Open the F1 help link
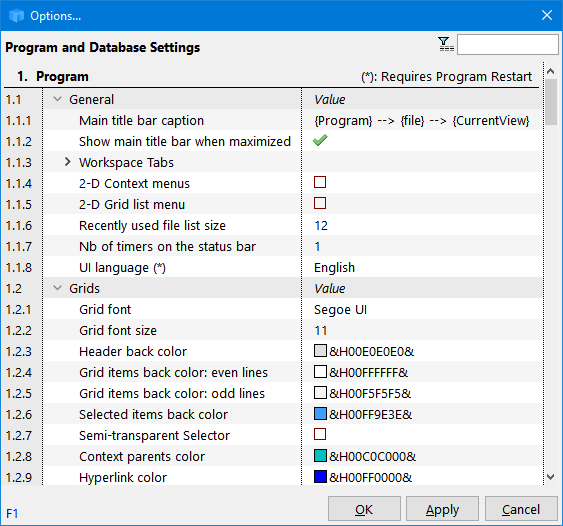The width and height of the screenshot is (563, 526). 12,513
